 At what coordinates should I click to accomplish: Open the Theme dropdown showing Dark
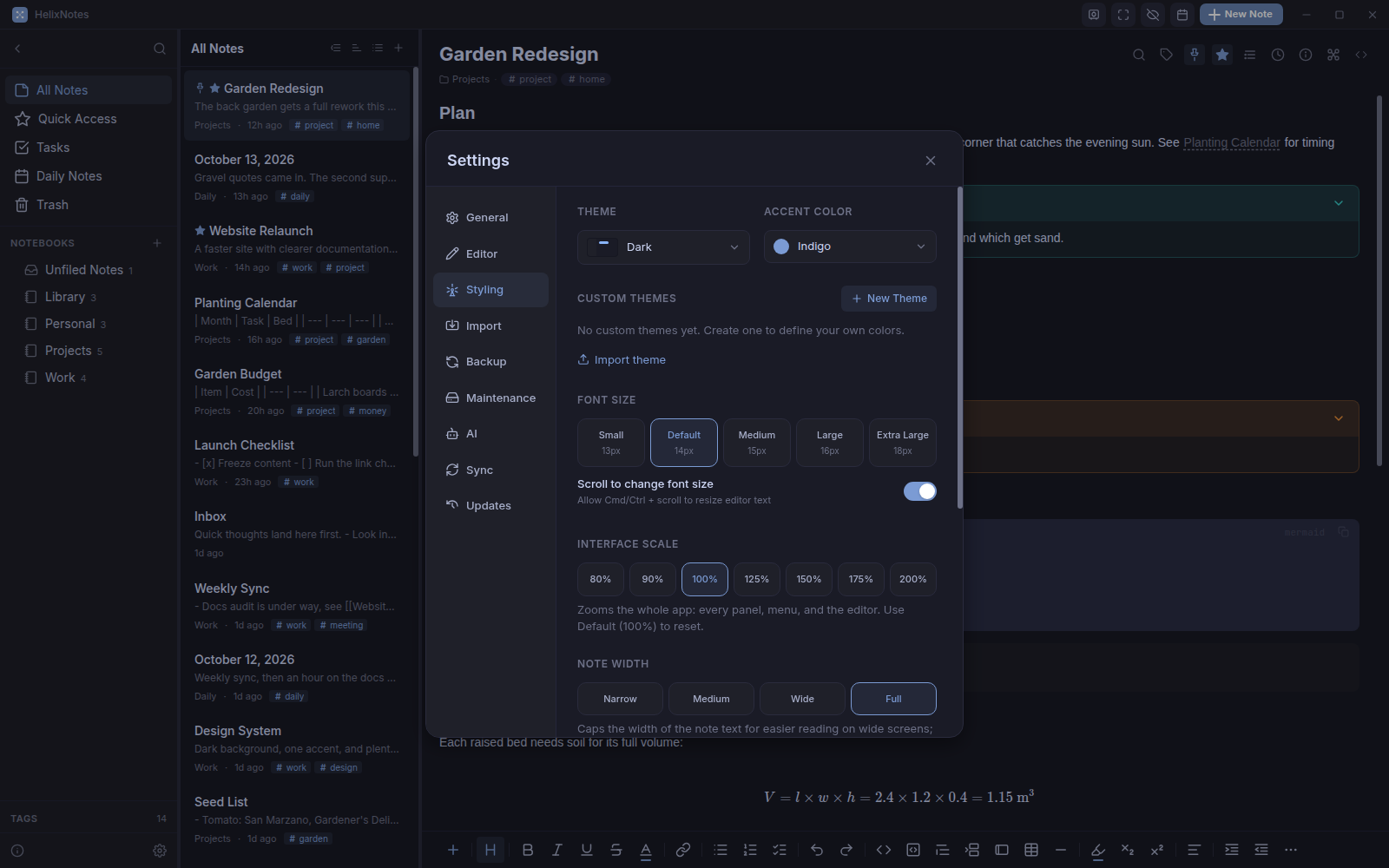(x=663, y=247)
